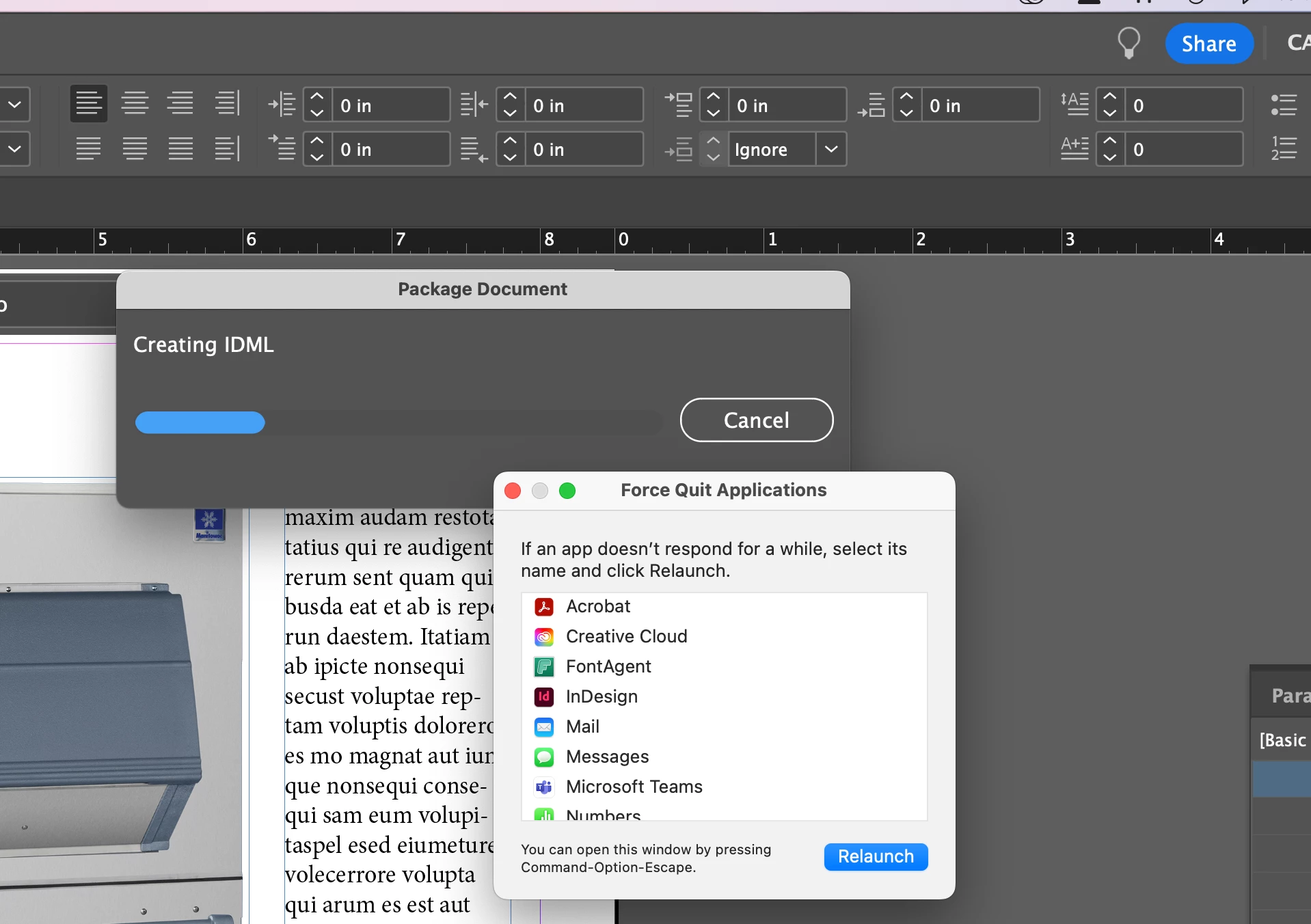Cancel the Package Document operation
The height and width of the screenshot is (924, 1311).
coord(757,420)
